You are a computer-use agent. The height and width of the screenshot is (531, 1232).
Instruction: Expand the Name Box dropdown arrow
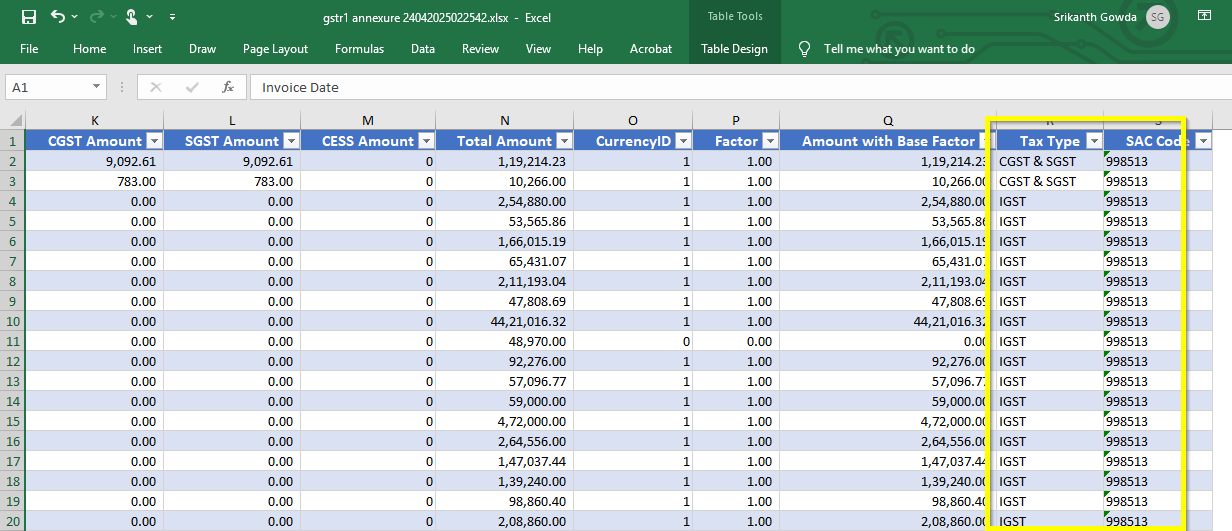click(x=97, y=87)
